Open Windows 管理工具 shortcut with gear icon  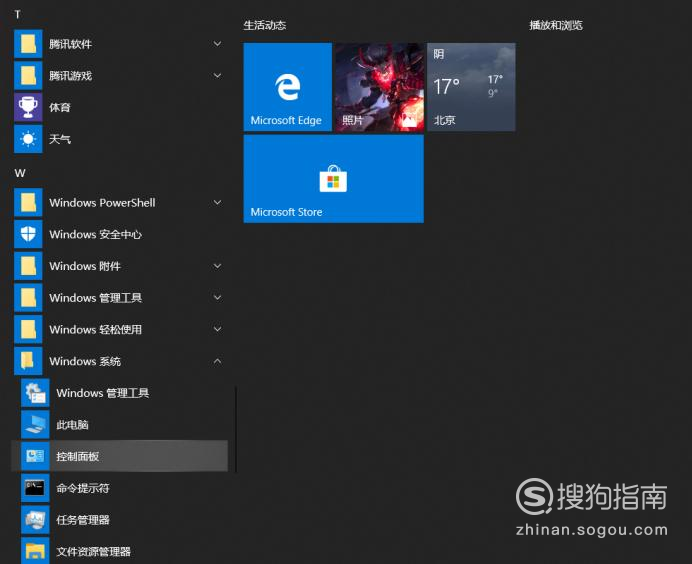(35, 393)
